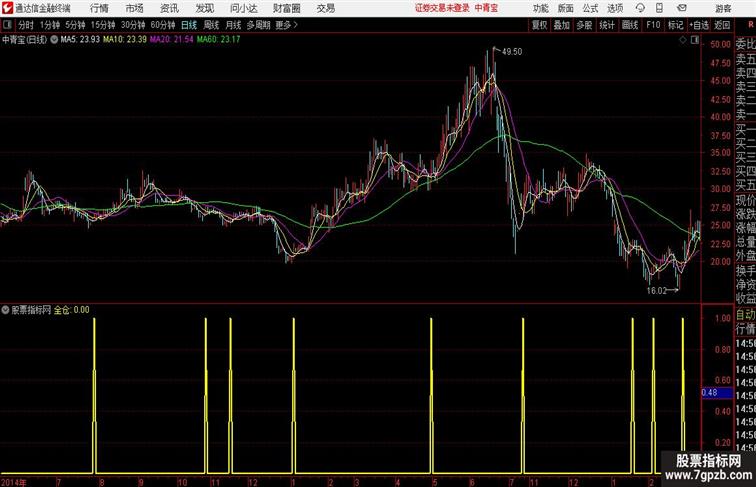Click the 证券交易未登录 login link
The image size is (756, 487).
(442, 8)
